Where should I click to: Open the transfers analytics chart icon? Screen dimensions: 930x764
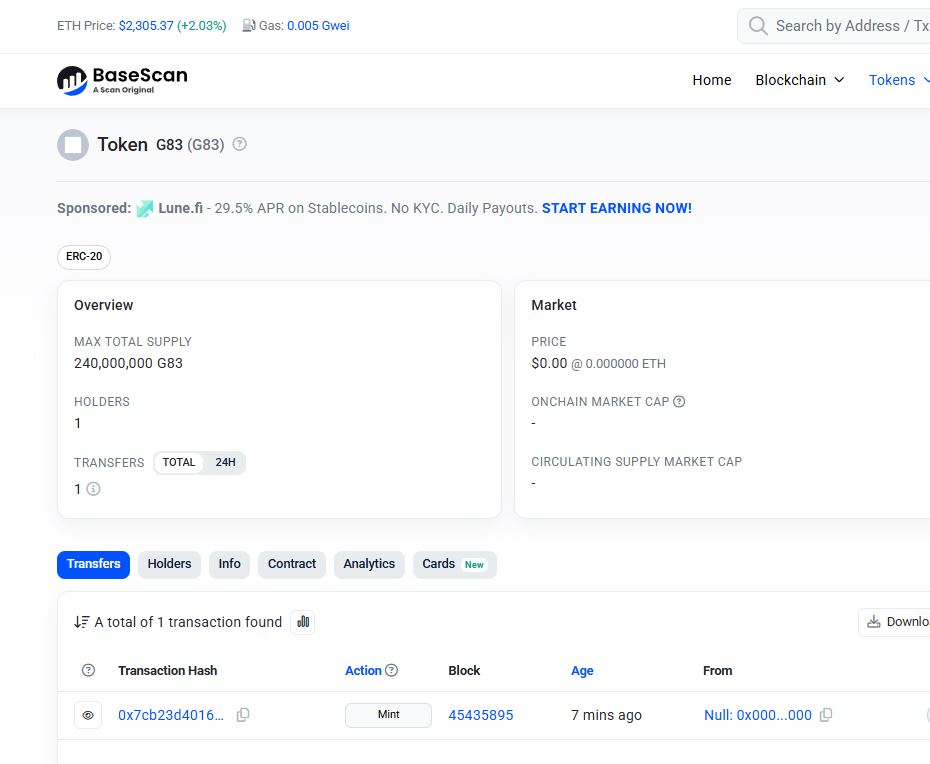pos(302,622)
